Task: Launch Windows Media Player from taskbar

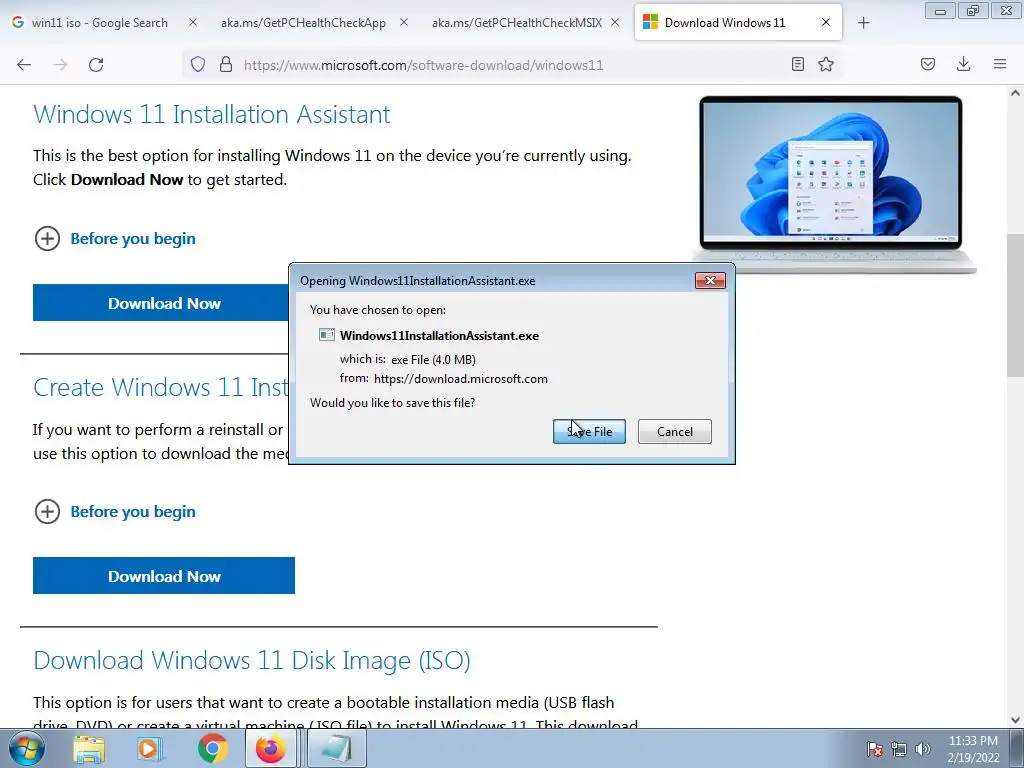Action: (150, 748)
